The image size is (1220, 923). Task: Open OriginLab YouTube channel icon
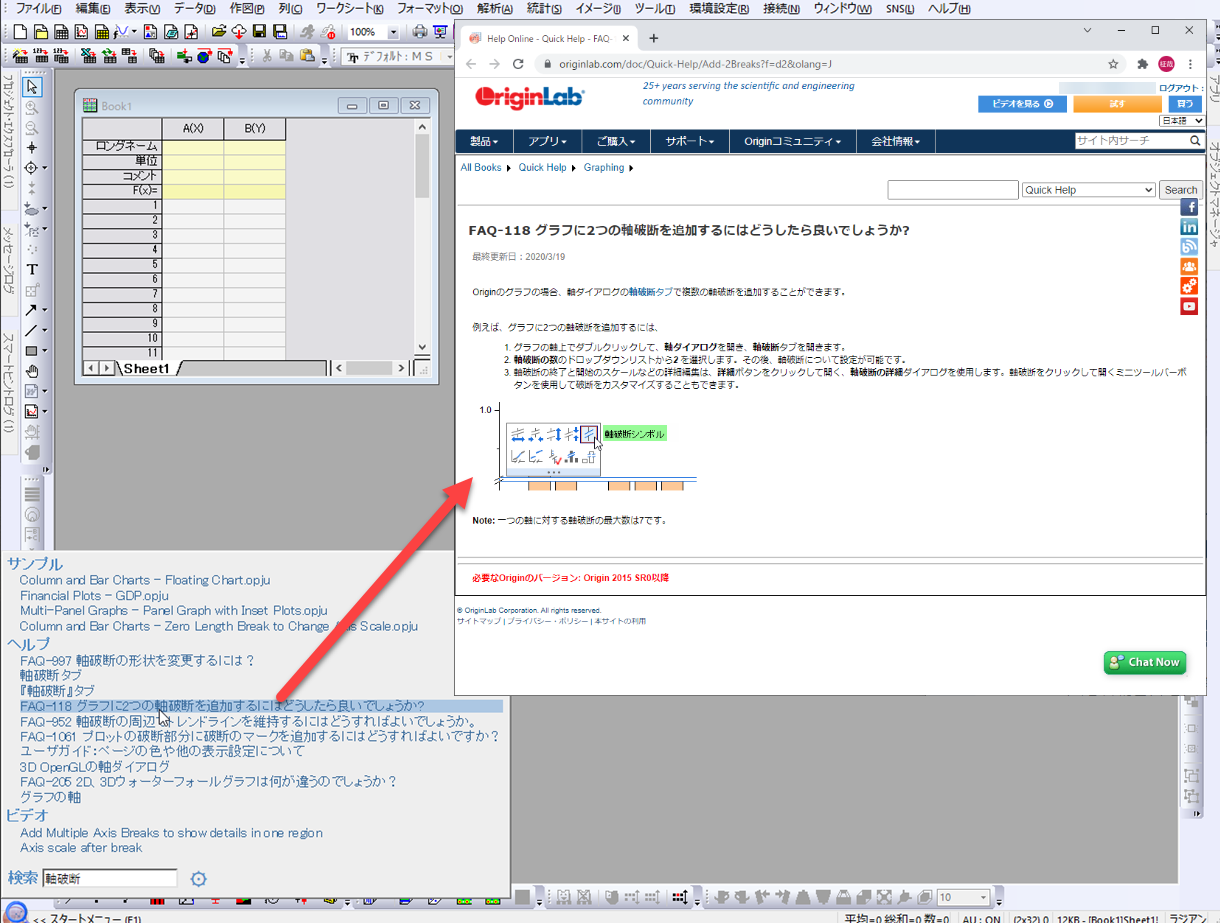click(1189, 307)
